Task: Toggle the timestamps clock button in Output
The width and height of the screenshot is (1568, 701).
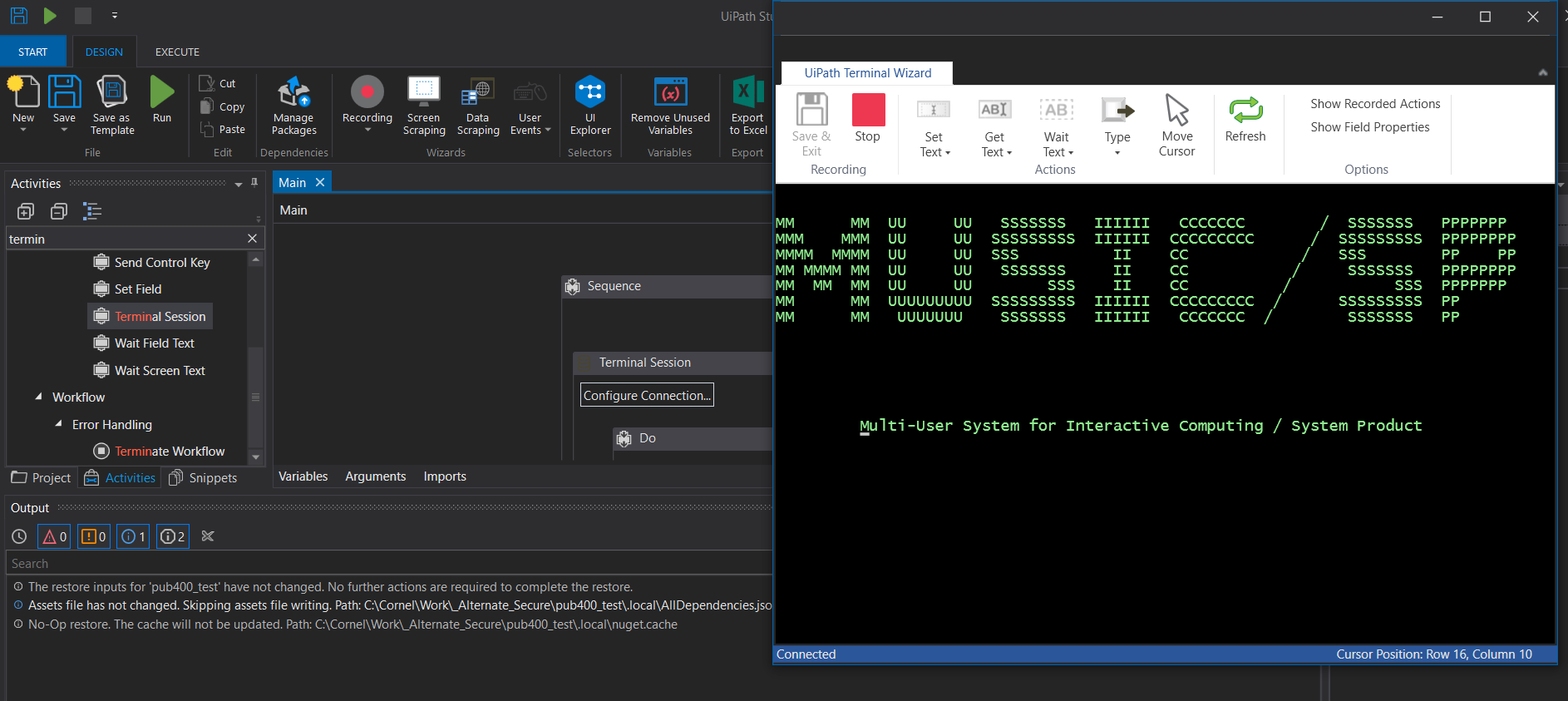Action: (19, 536)
